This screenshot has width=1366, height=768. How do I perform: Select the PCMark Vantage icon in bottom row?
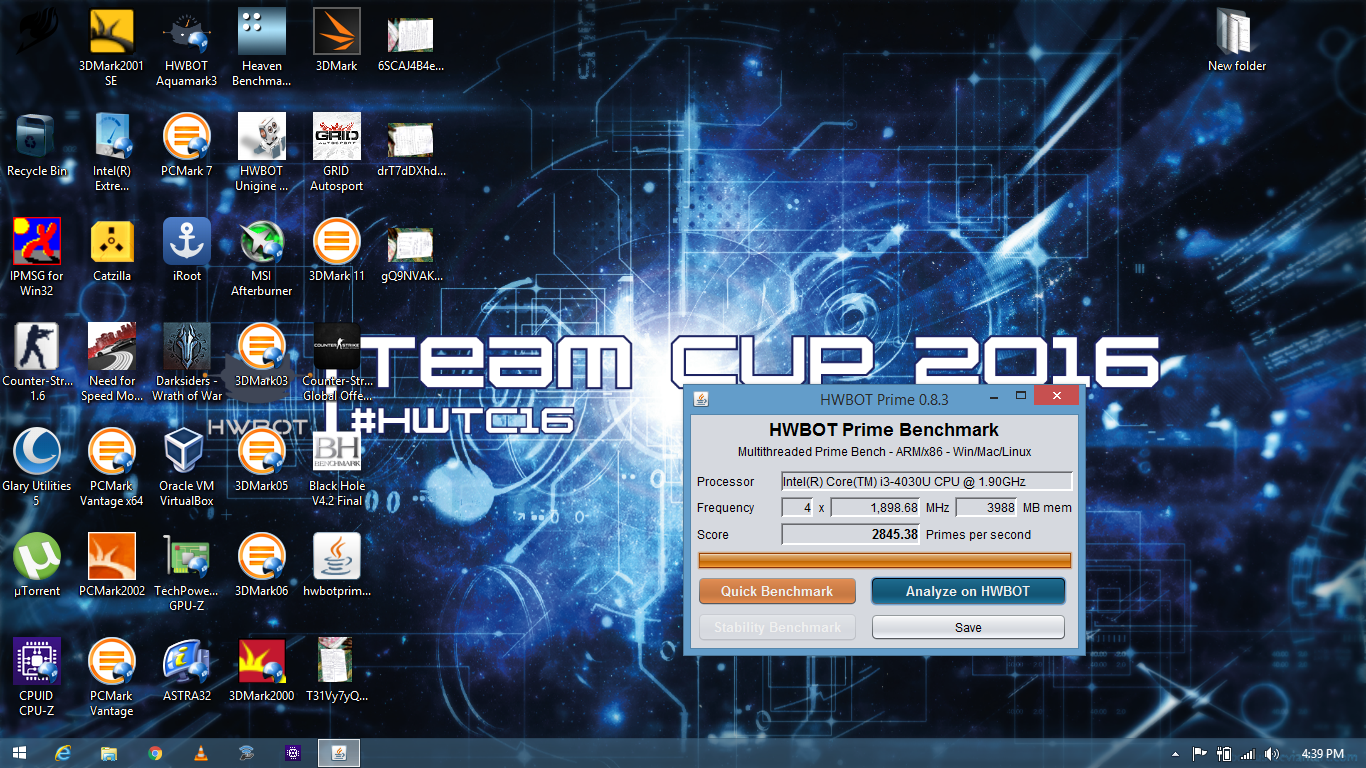(x=111, y=677)
